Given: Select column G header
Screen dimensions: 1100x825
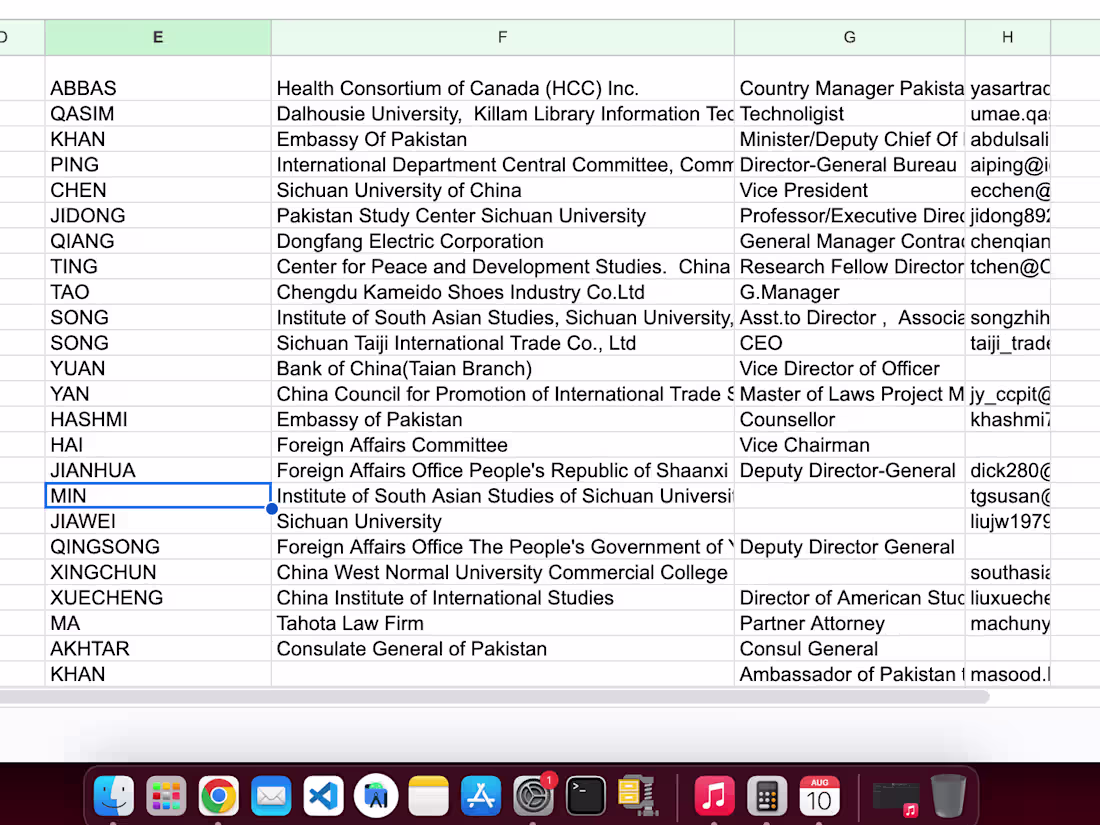Looking at the screenshot, I should click(x=850, y=37).
